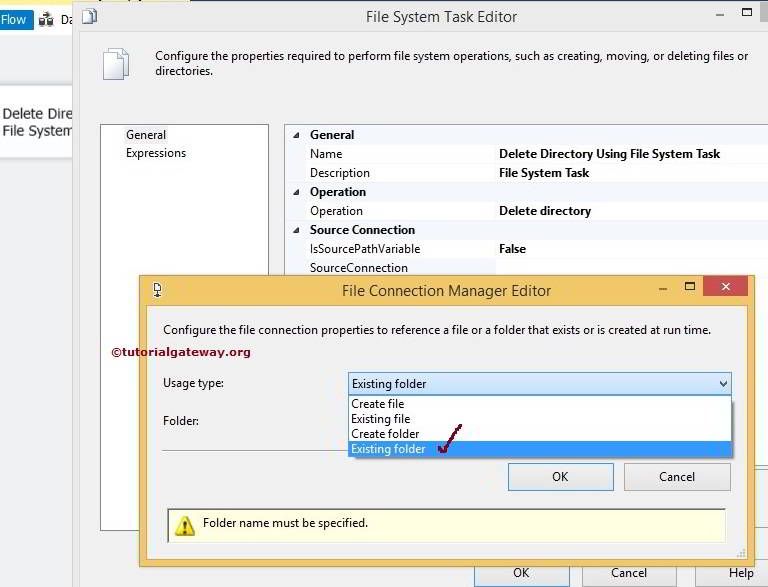Collapse the Source Connection property group
The height and width of the screenshot is (587, 768).
[296, 230]
